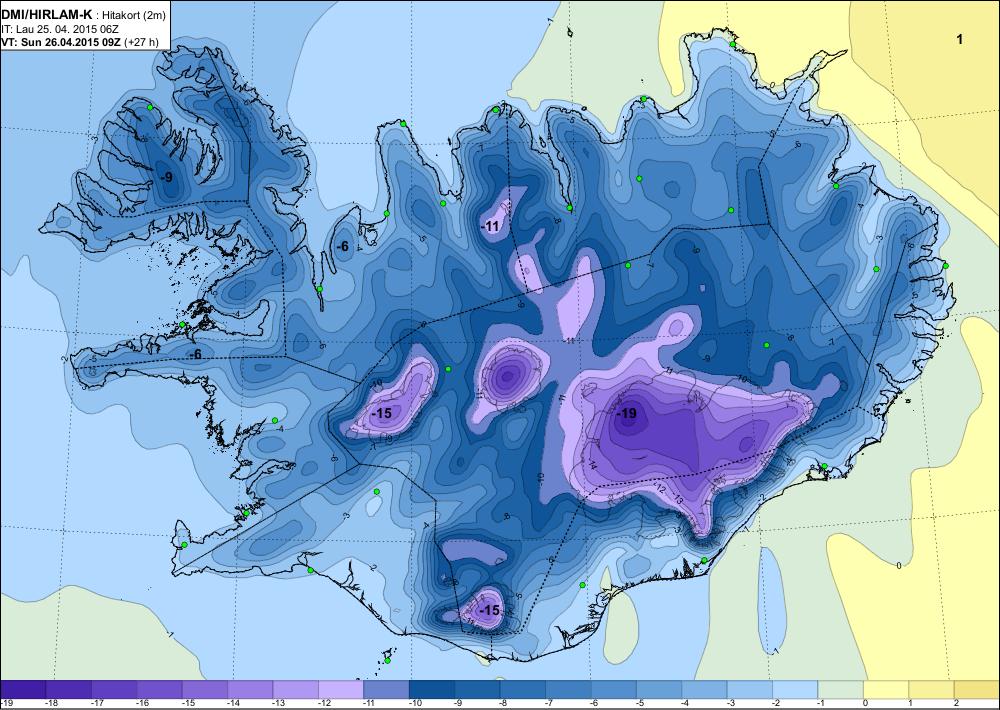Click the bold -15 label west of the -19 label
The width and height of the screenshot is (1000, 710).
click(x=381, y=413)
